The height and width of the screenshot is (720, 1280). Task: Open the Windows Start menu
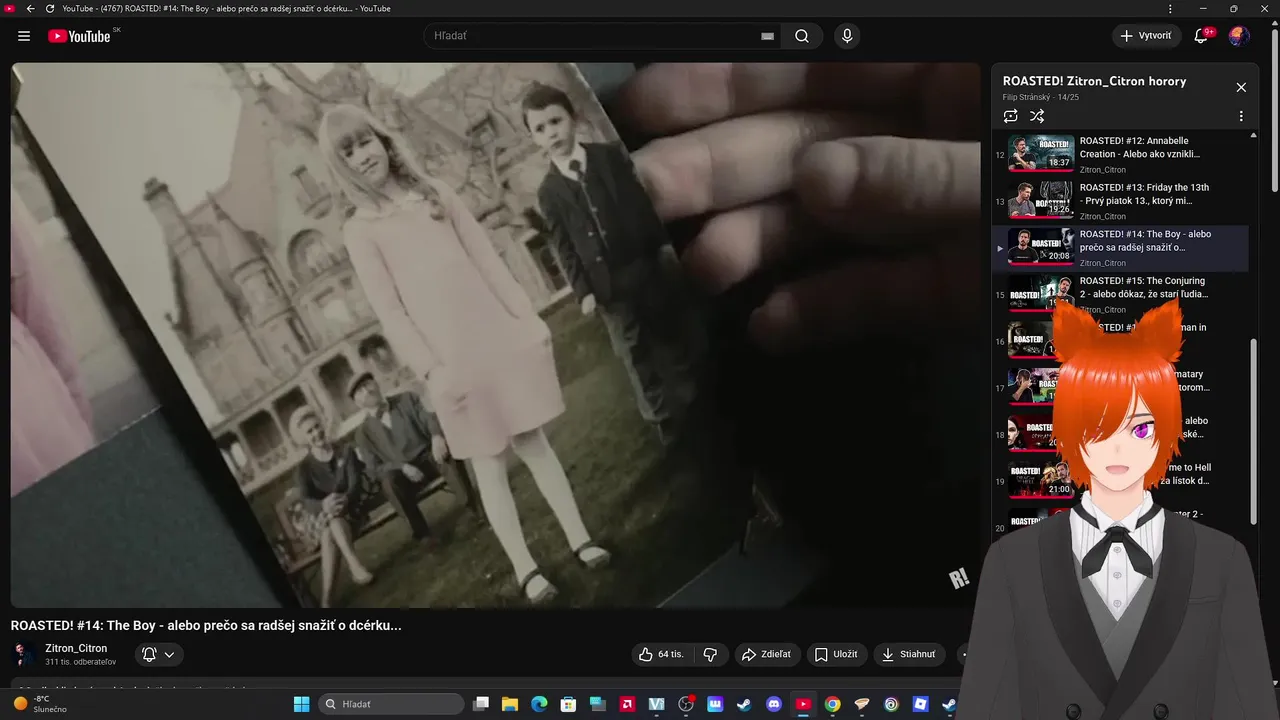(301, 704)
